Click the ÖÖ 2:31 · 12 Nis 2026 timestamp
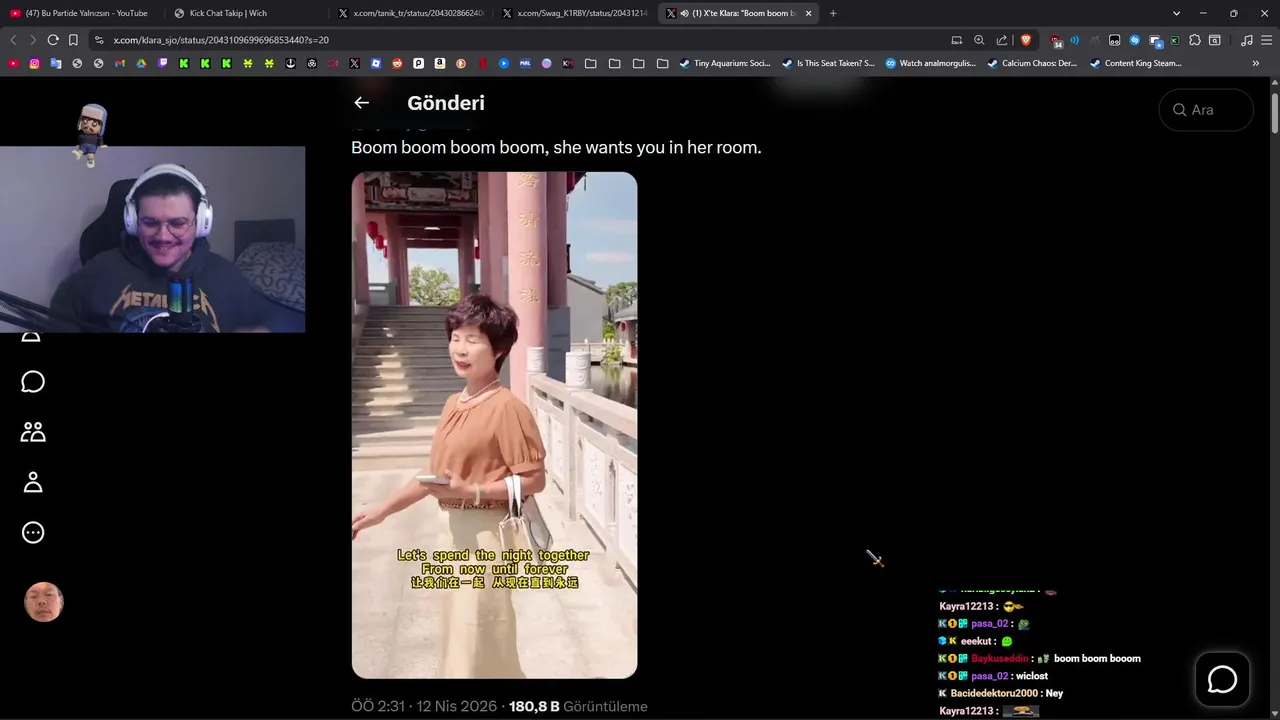The height and width of the screenshot is (720, 1280). 424,706
